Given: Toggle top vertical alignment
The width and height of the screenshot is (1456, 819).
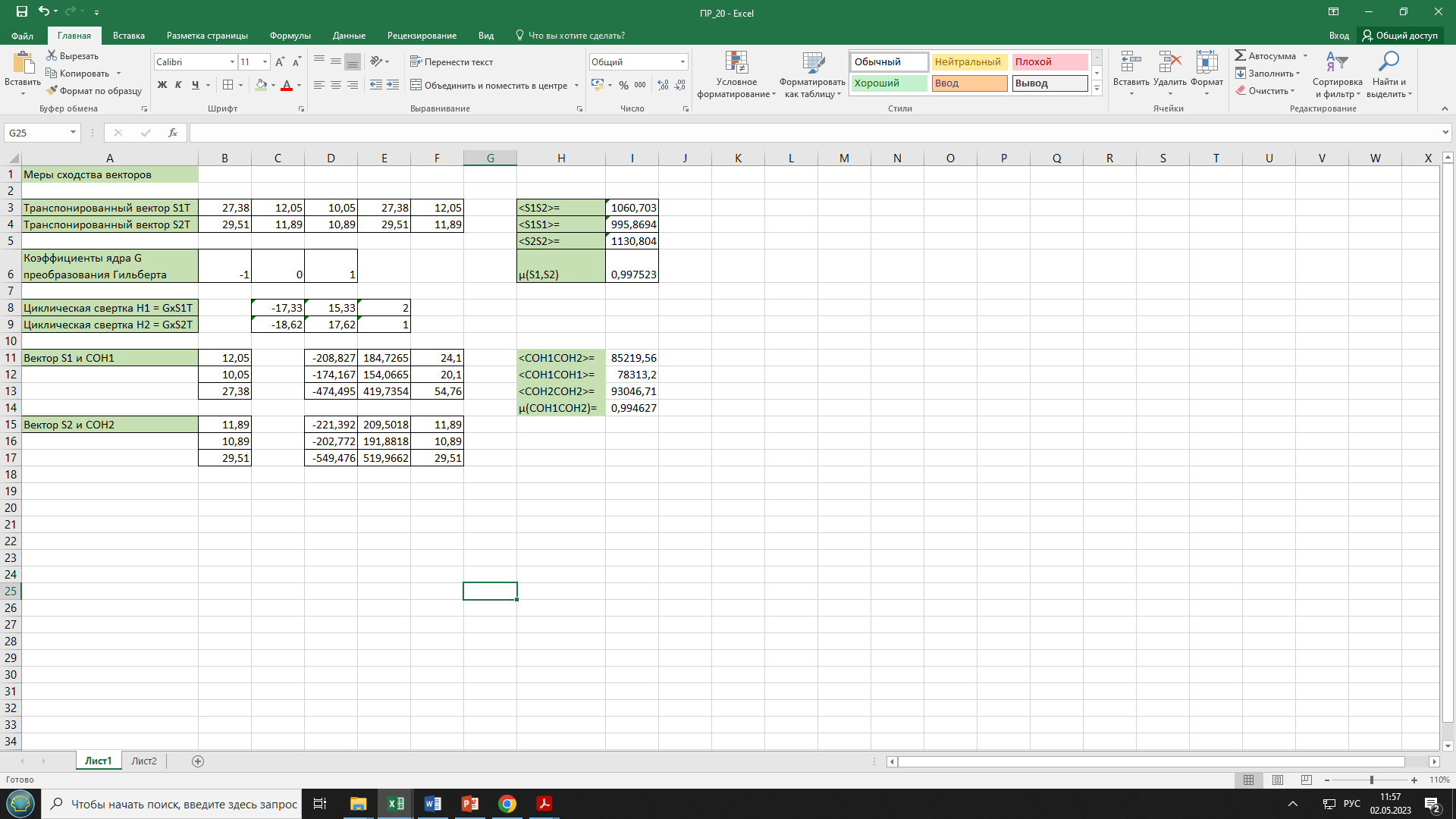Looking at the screenshot, I should [x=319, y=61].
